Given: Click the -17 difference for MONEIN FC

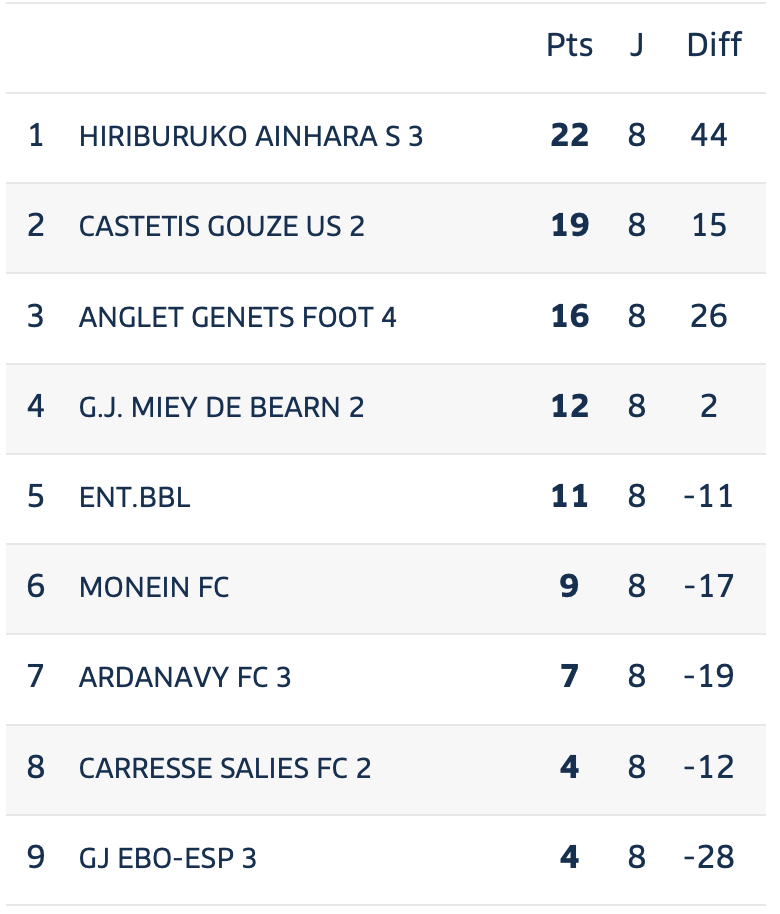Looking at the screenshot, I should click(x=709, y=586).
